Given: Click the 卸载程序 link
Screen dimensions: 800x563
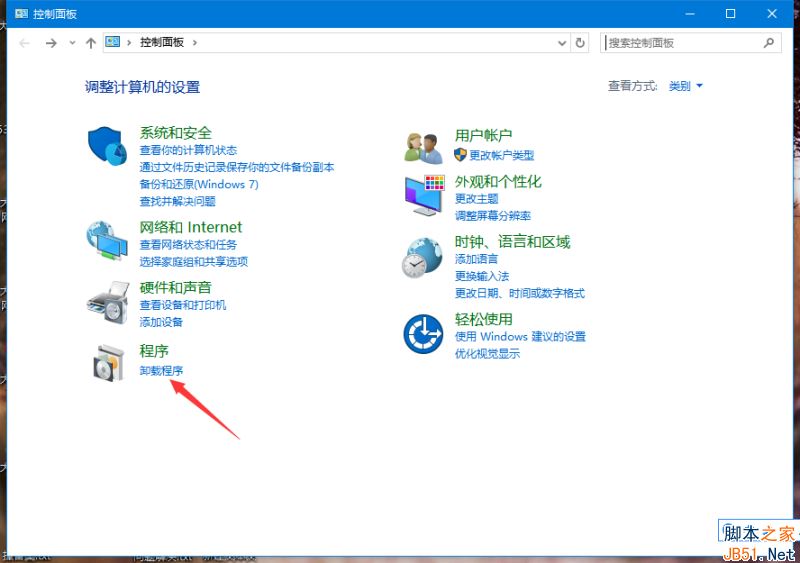Looking at the screenshot, I should click(x=161, y=371).
